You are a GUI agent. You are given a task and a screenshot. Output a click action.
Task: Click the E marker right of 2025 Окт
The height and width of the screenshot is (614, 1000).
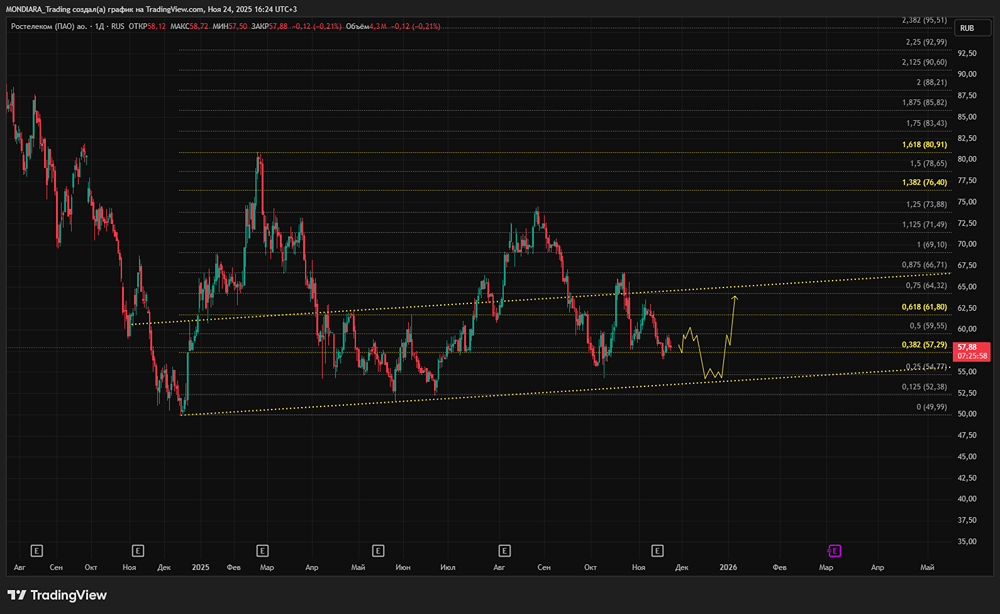pyautogui.click(x=658, y=550)
